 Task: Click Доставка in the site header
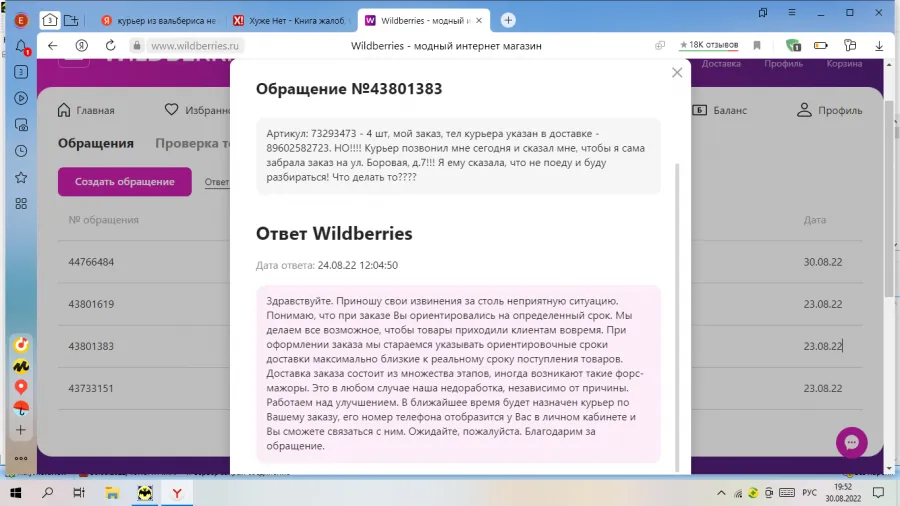pos(721,64)
